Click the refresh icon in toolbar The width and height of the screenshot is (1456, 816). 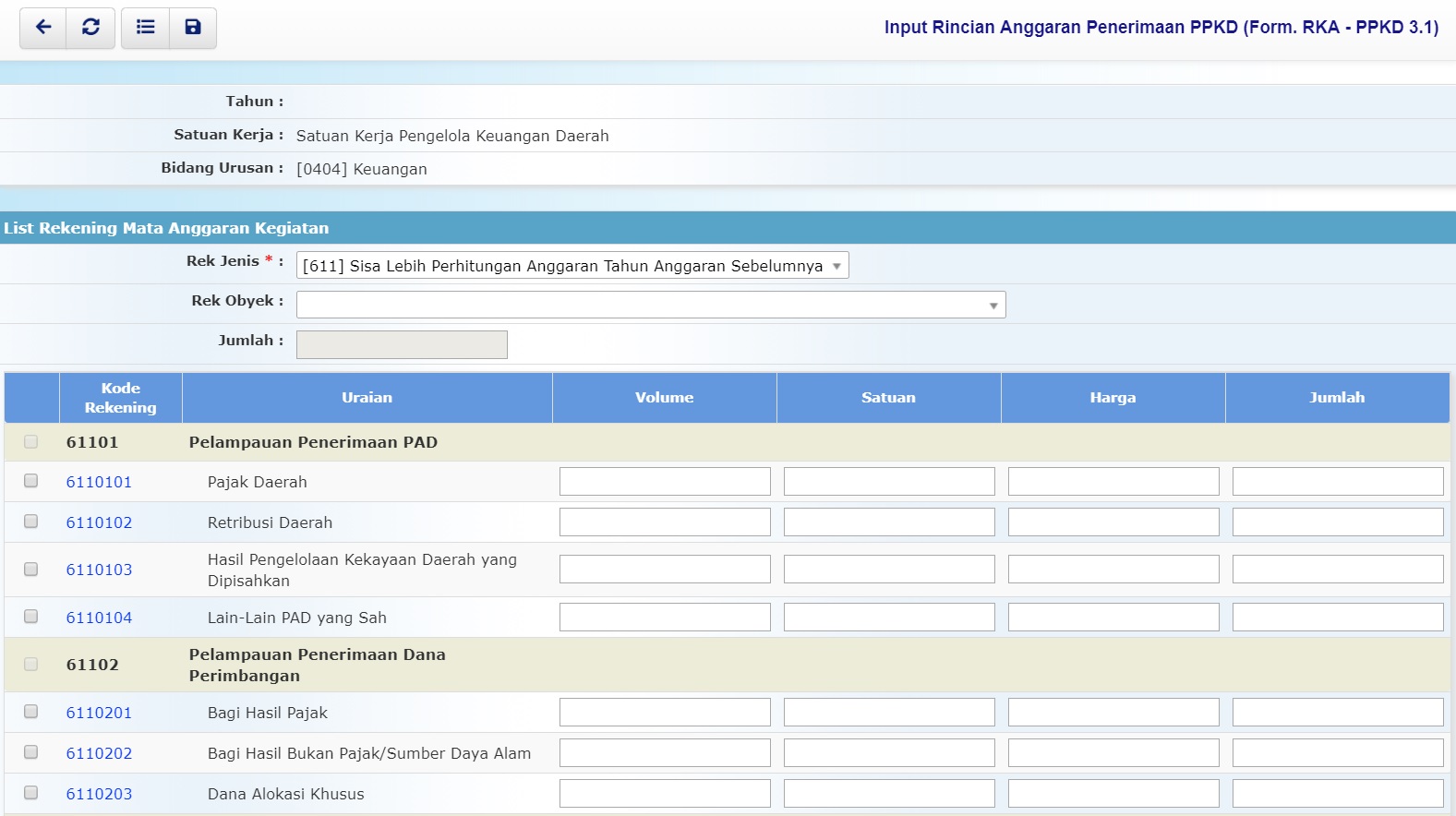(x=90, y=28)
